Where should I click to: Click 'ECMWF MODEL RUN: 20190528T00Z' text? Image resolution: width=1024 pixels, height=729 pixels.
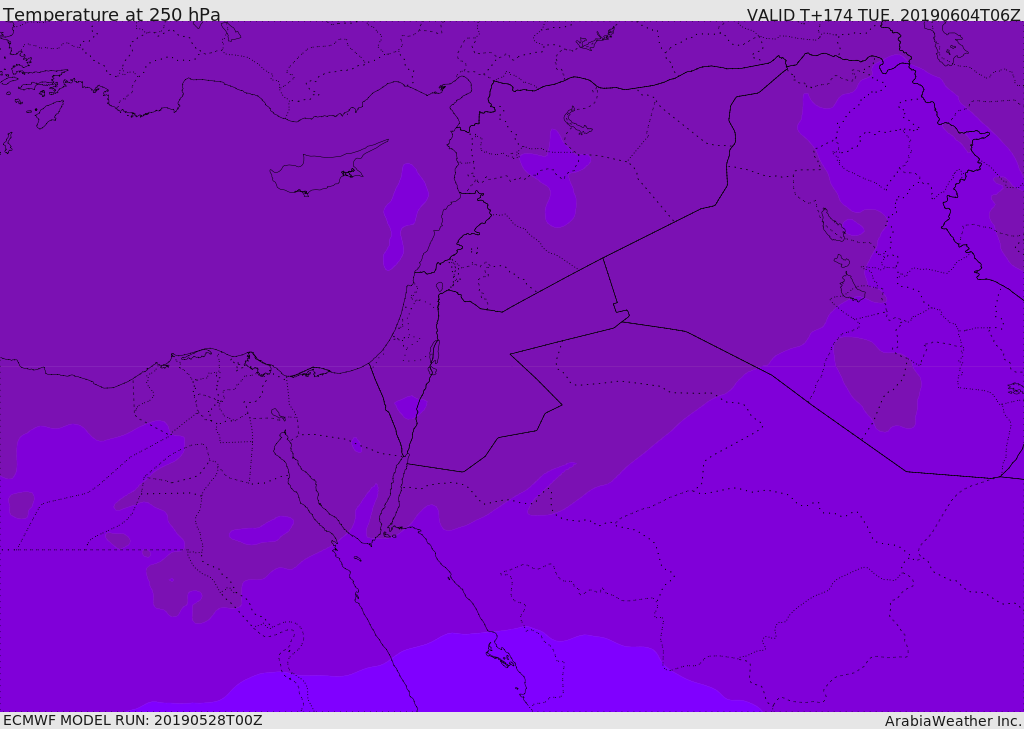133,720
